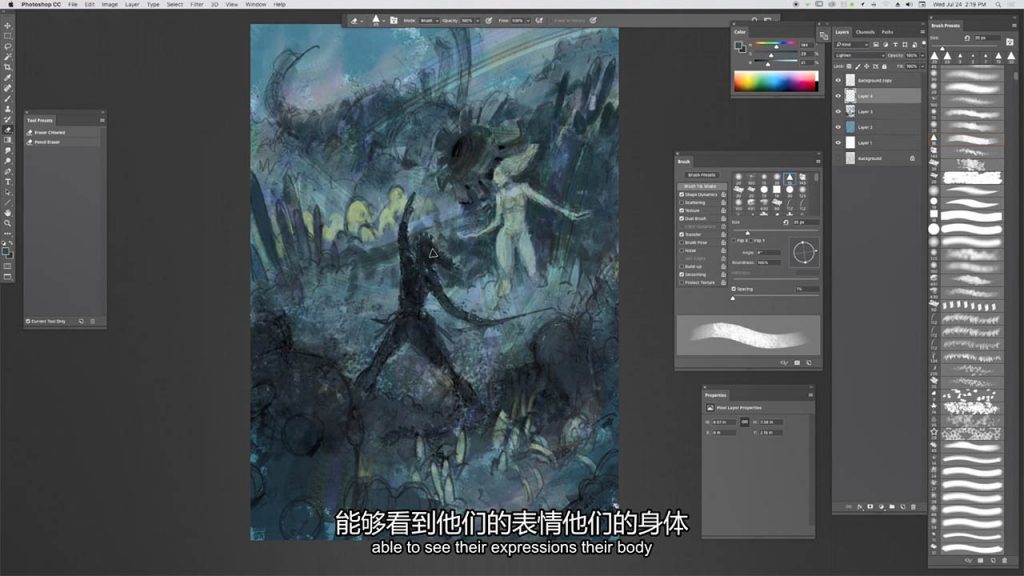Screen dimensions: 1024x576
Task: Select the Eyedropper tool
Action: (8, 78)
